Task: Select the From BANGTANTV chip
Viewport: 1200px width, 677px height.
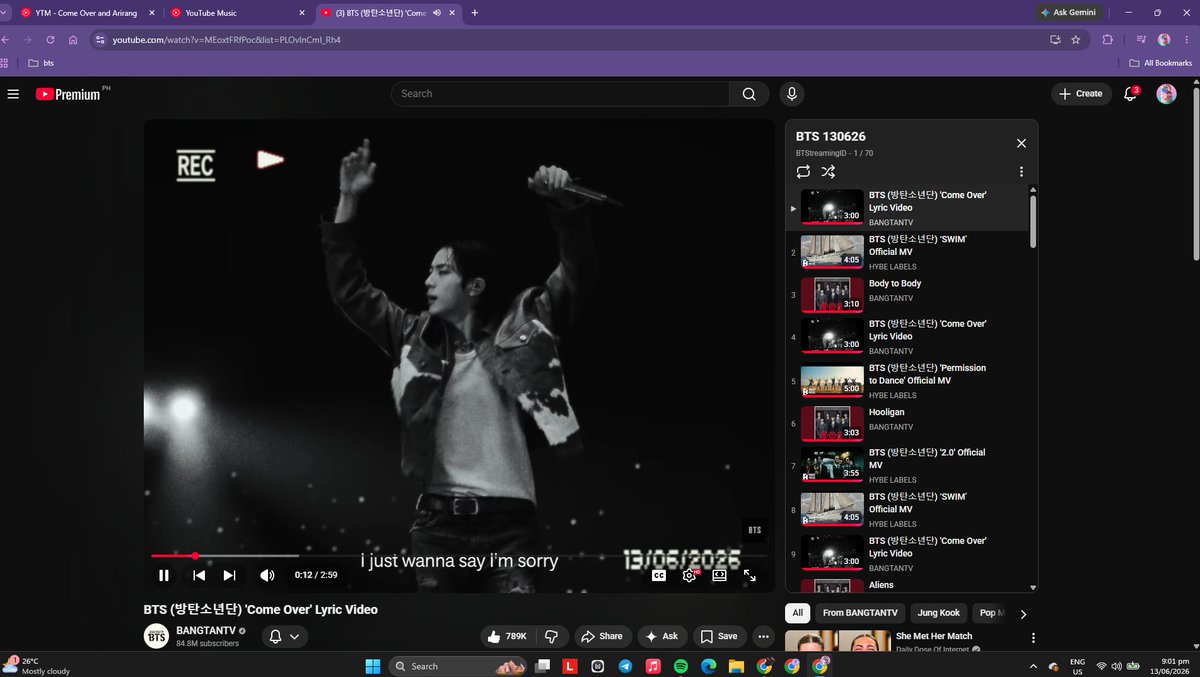Action: pos(860,613)
